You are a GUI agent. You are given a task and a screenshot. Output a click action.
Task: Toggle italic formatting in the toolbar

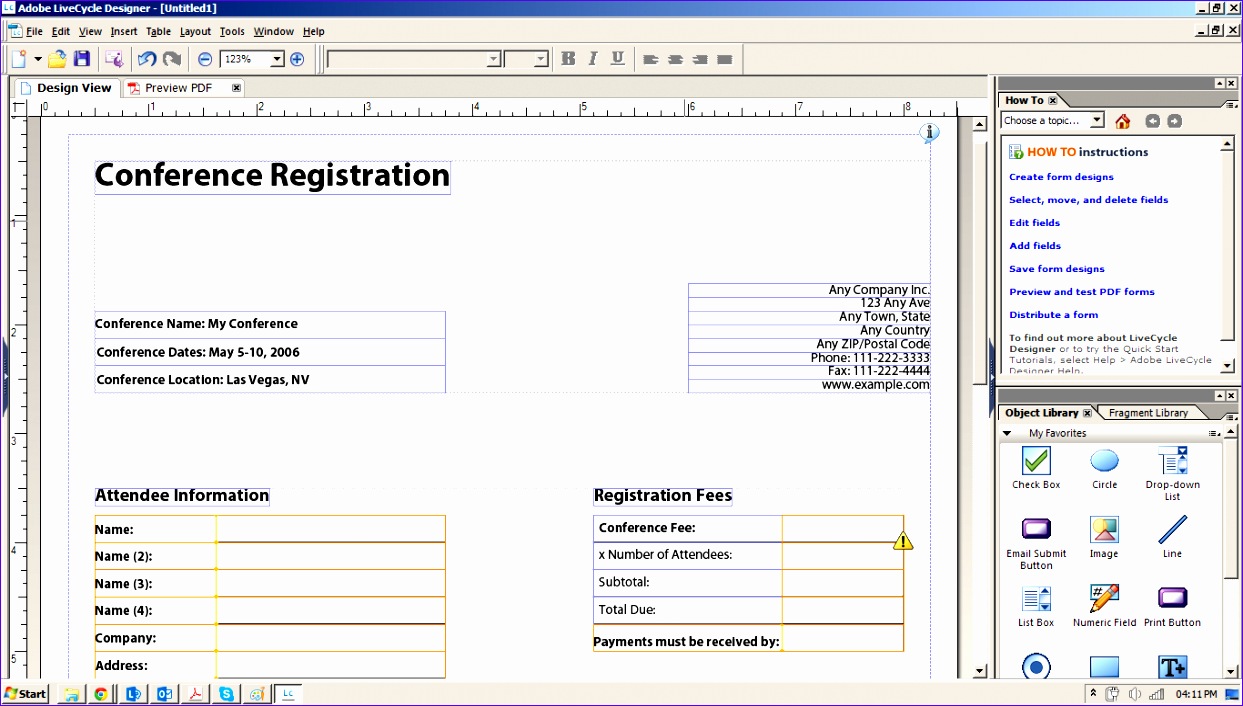(592, 58)
